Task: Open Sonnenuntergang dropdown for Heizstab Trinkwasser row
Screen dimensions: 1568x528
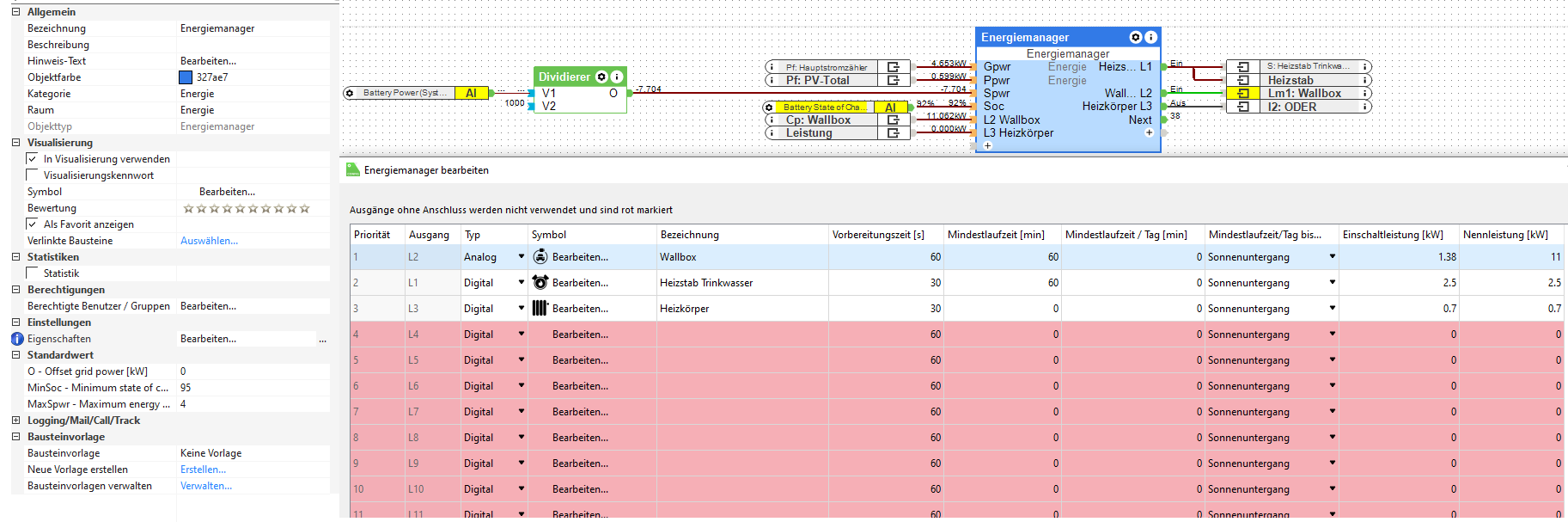Action: coord(1332,283)
